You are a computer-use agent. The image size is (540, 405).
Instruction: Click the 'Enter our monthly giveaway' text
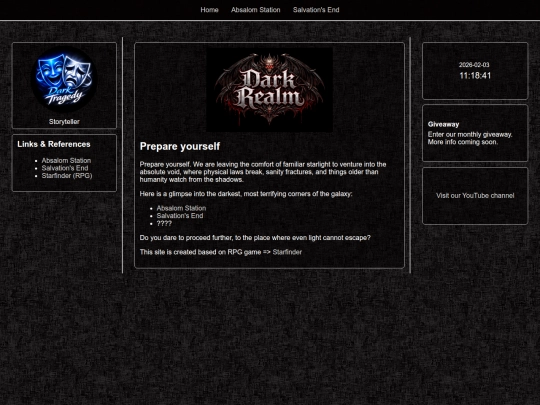pyautogui.click(x=470, y=135)
